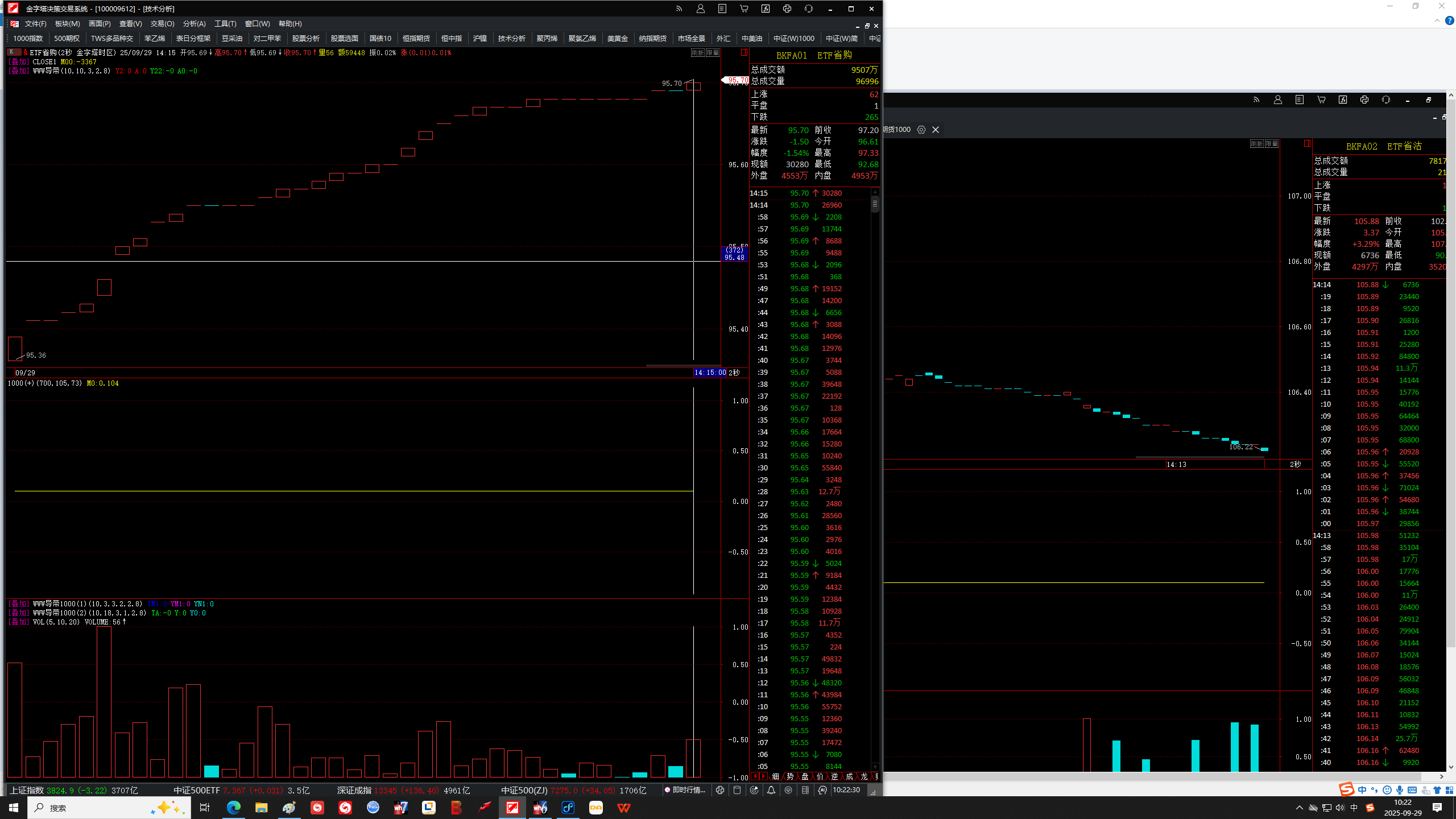The image size is (1456, 819).
Task: Click the 市场全景 toolbar button
Action: point(691,39)
